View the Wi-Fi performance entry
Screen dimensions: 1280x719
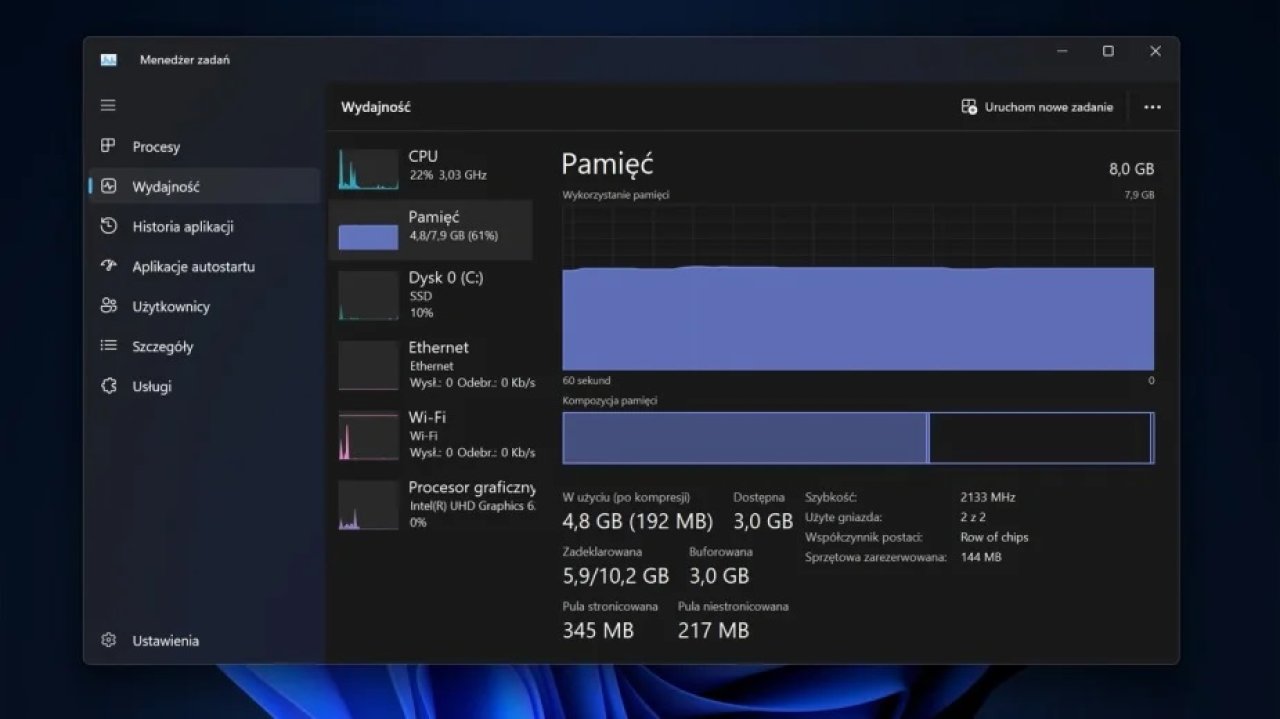tap(431, 434)
